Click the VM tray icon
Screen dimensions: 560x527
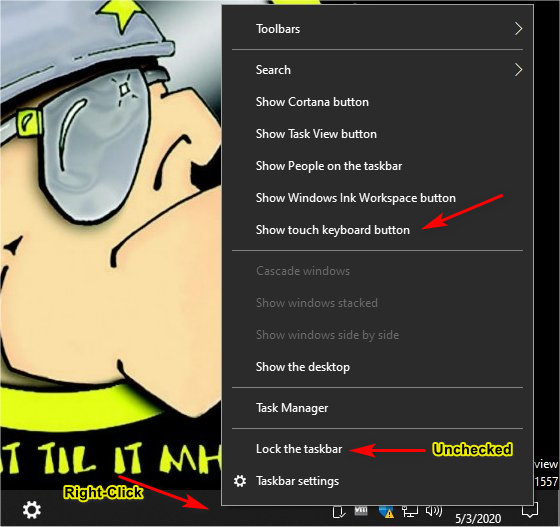tap(361, 511)
